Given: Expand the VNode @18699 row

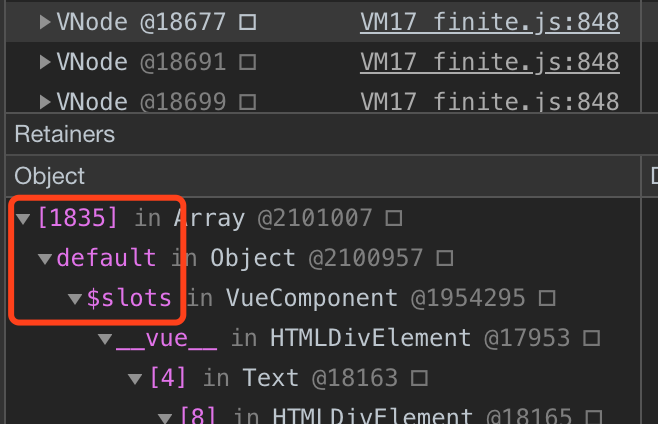Looking at the screenshot, I should tap(44, 102).
